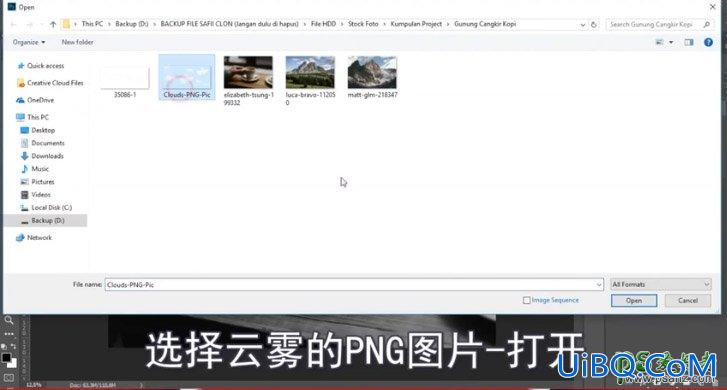Open Quick access in sidebar
Screen dimensions: 727x390
45,66
